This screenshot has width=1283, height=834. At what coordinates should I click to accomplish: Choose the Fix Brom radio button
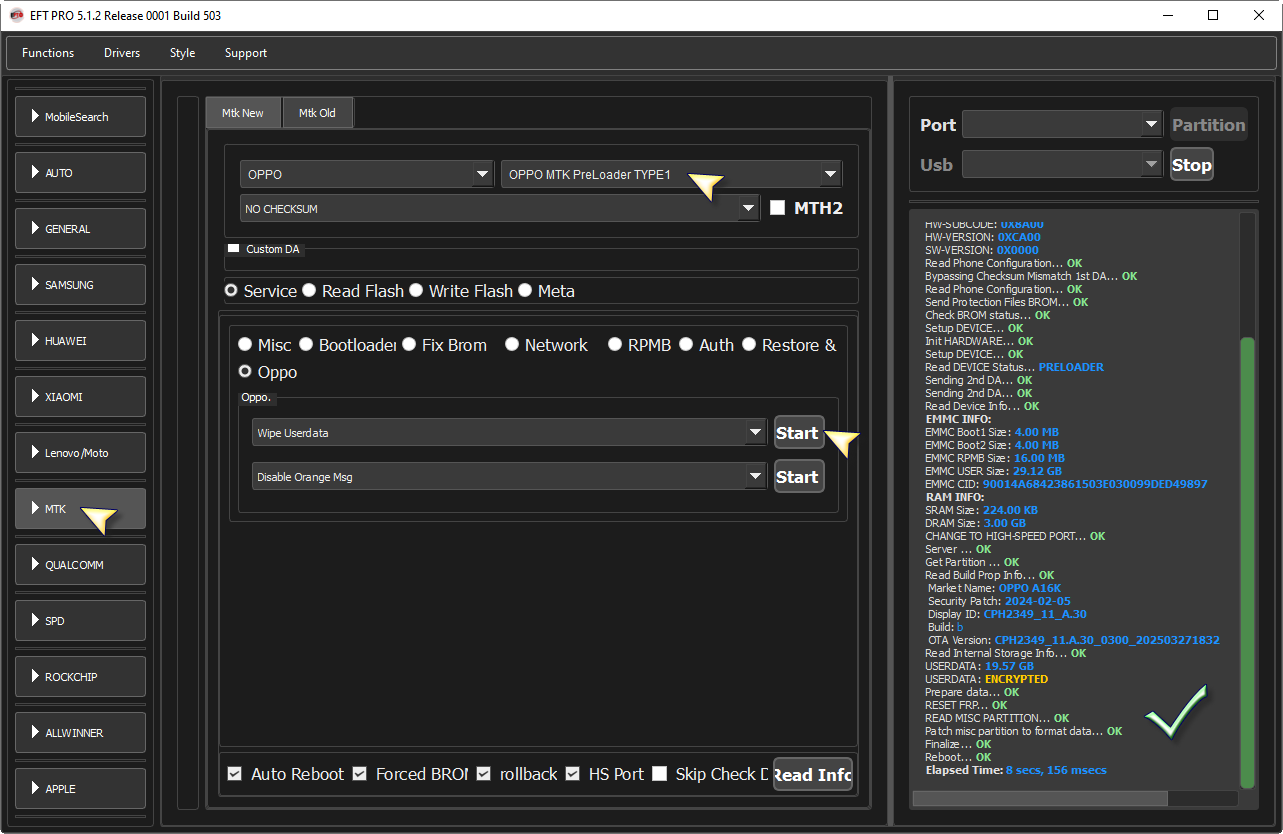pos(409,345)
